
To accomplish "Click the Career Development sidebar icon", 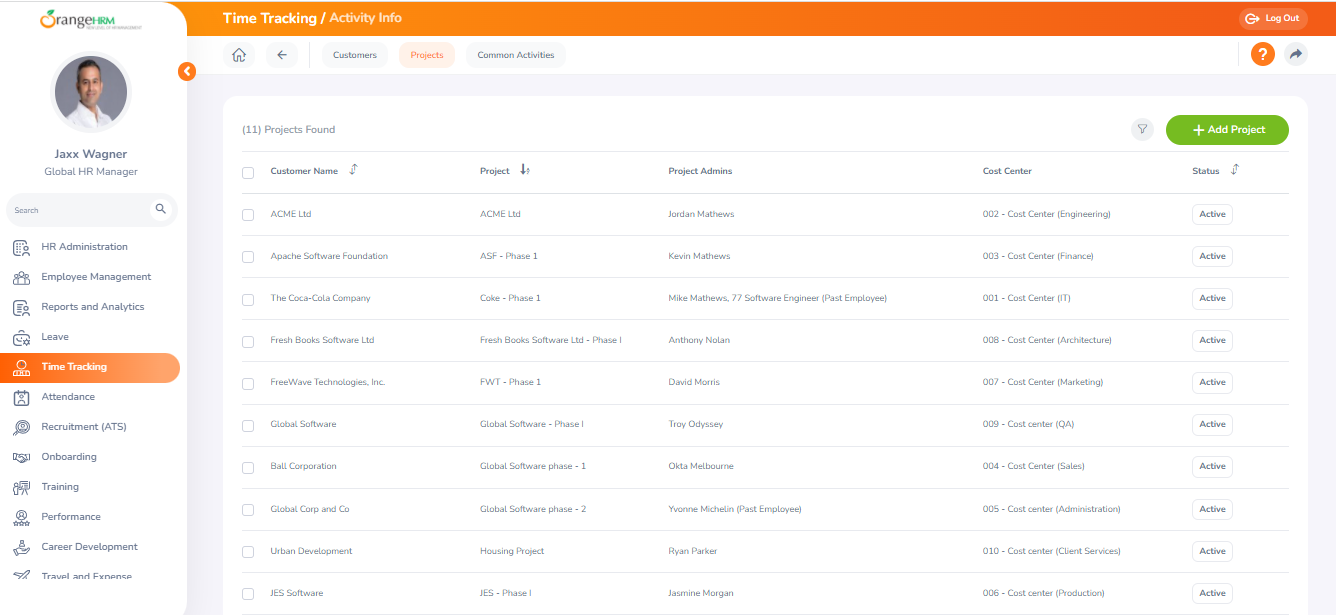I will pos(21,547).
